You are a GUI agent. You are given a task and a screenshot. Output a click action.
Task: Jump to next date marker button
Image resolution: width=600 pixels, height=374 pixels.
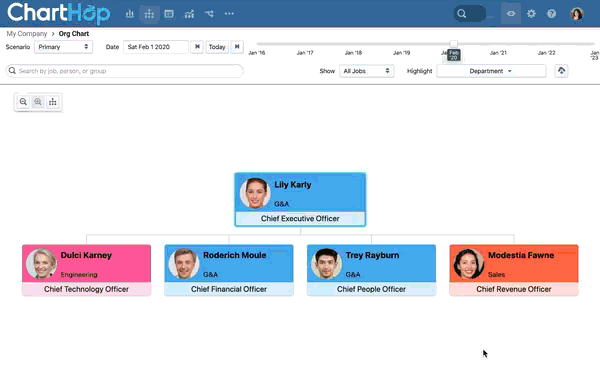[x=237, y=47]
